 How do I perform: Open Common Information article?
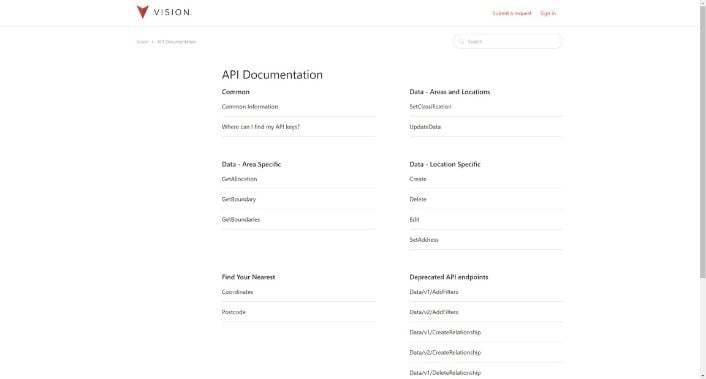250,107
